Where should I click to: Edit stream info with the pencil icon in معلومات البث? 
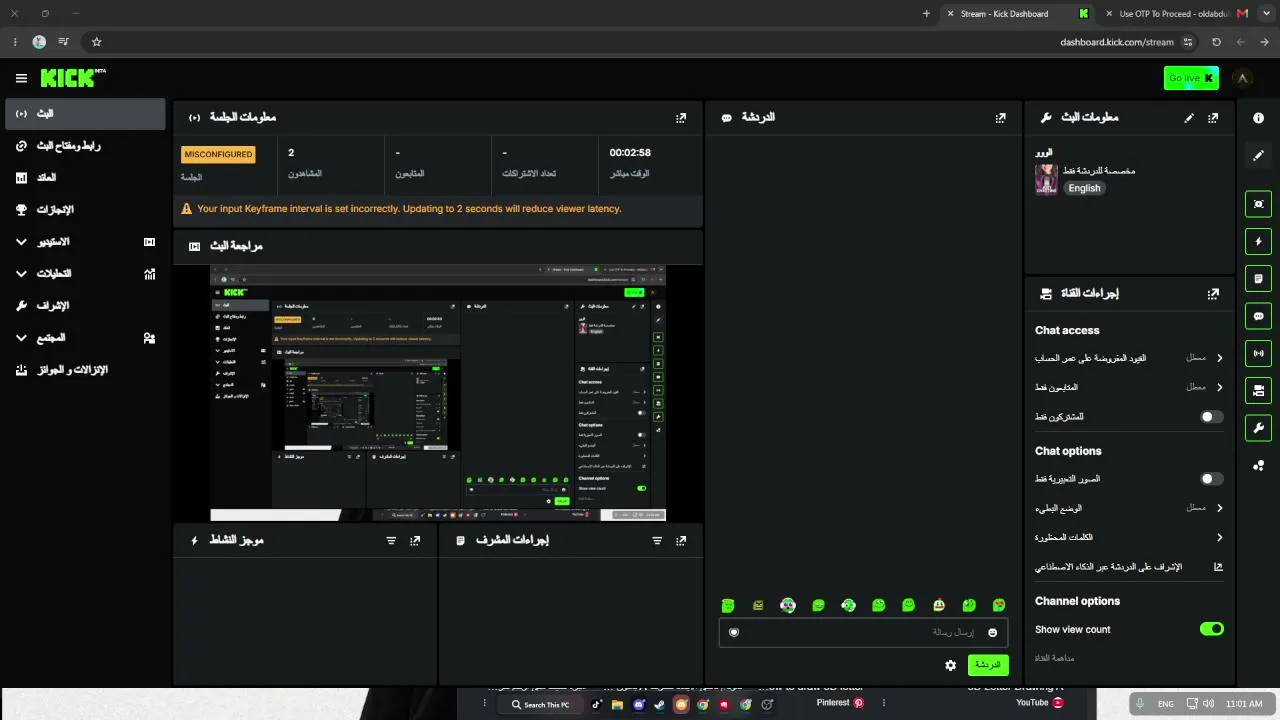tap(1189, 117)
